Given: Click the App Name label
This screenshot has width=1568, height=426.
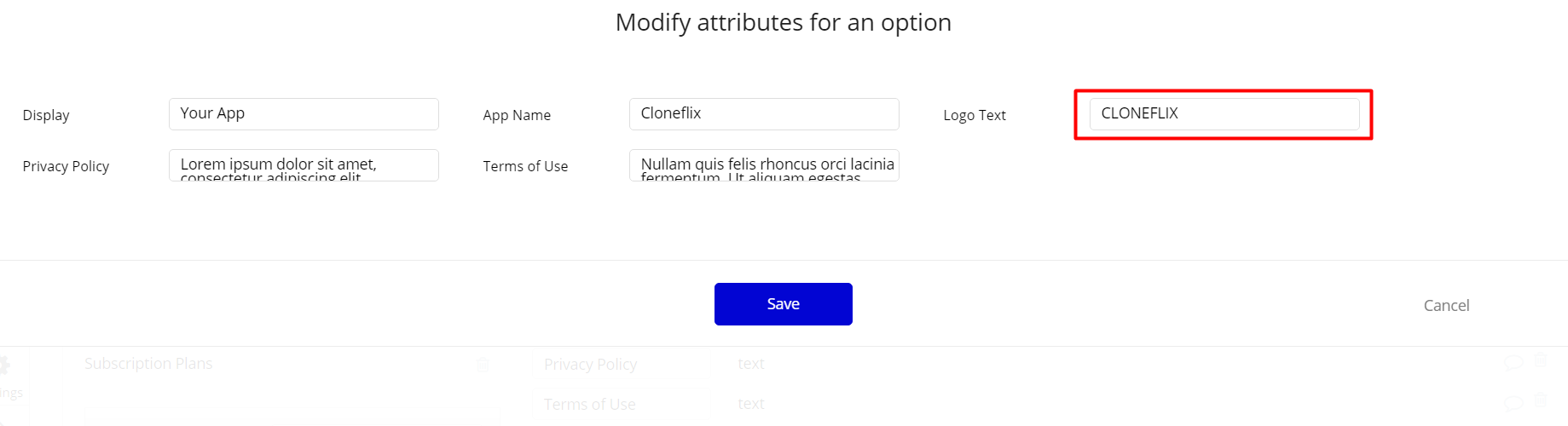Looking at the screenshot, I should [517, 115].
